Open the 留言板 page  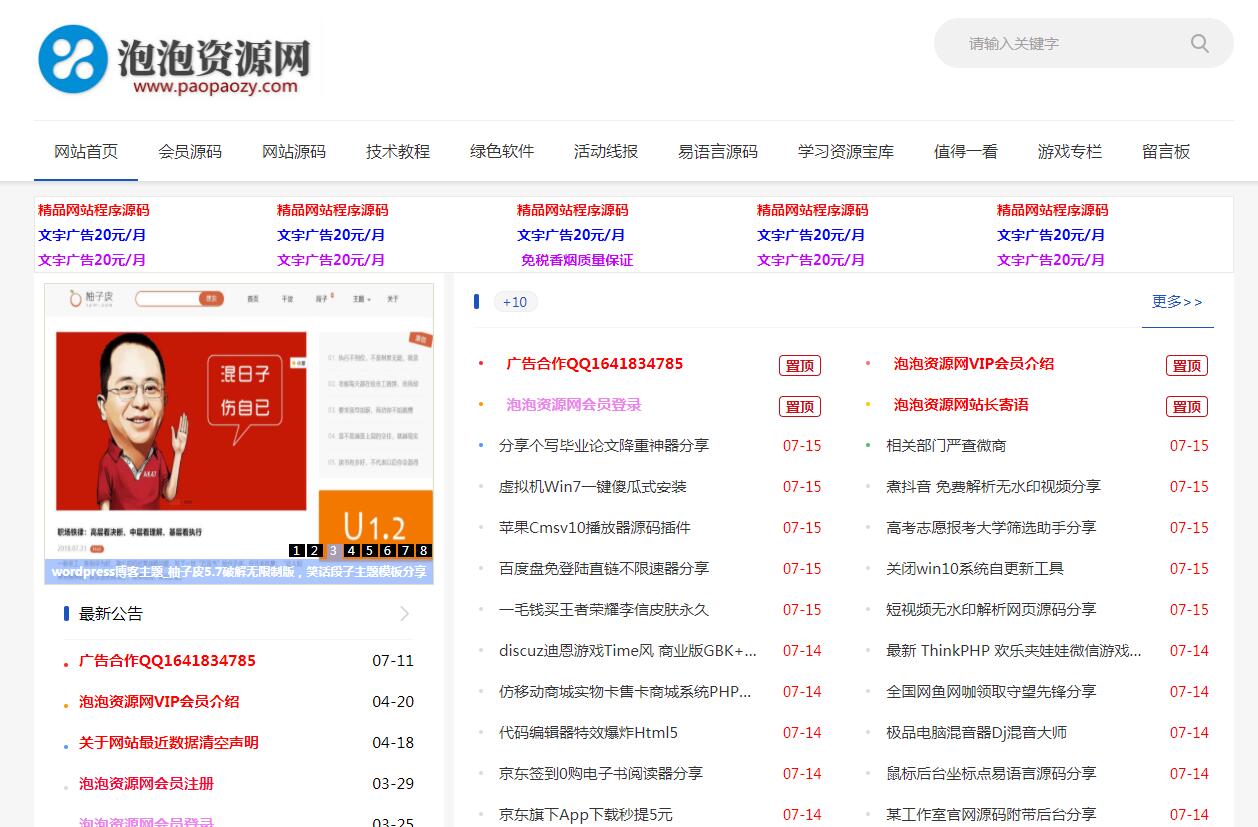point(1166,152)
